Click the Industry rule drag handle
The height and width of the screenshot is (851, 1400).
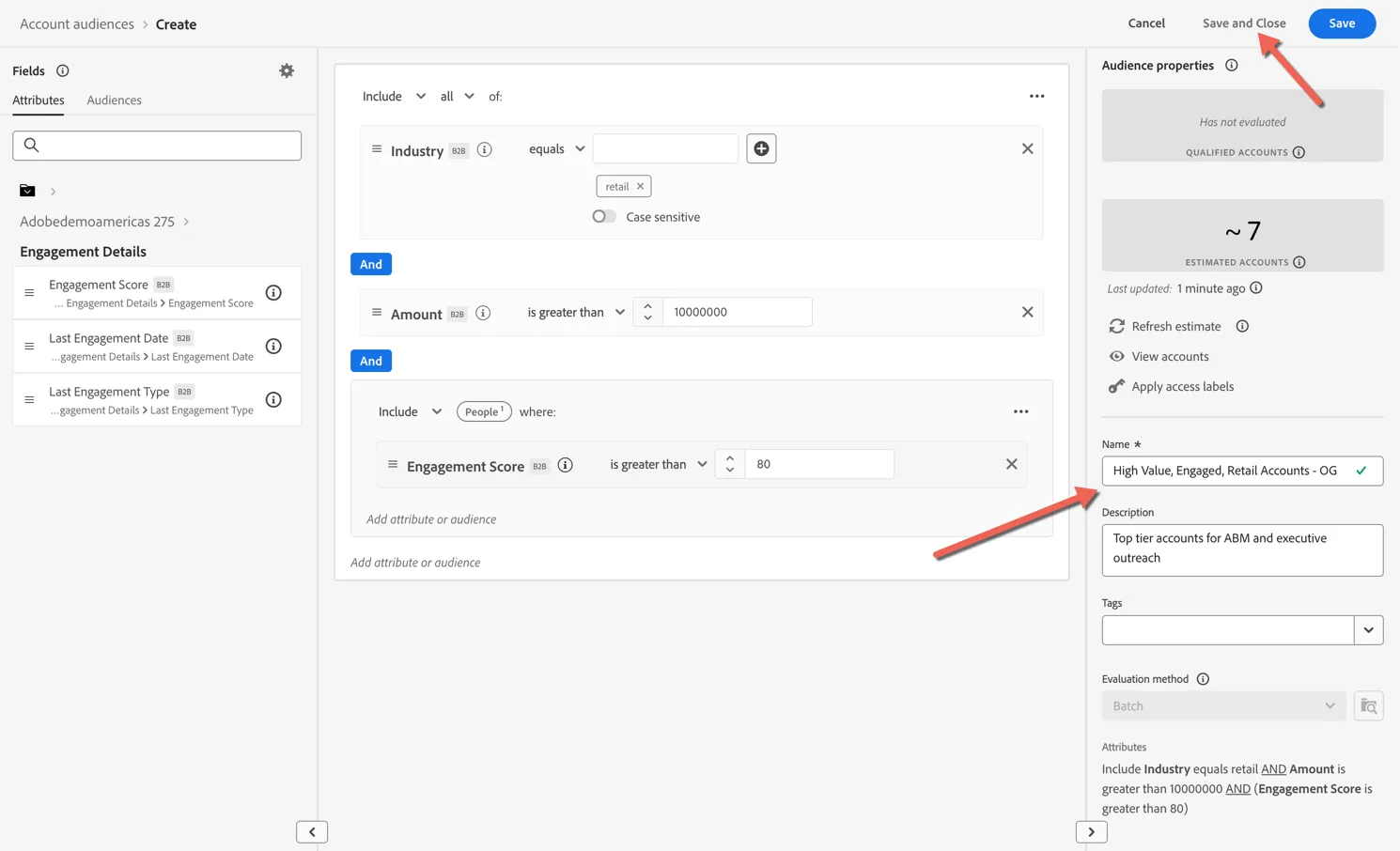tap(377, 149)
